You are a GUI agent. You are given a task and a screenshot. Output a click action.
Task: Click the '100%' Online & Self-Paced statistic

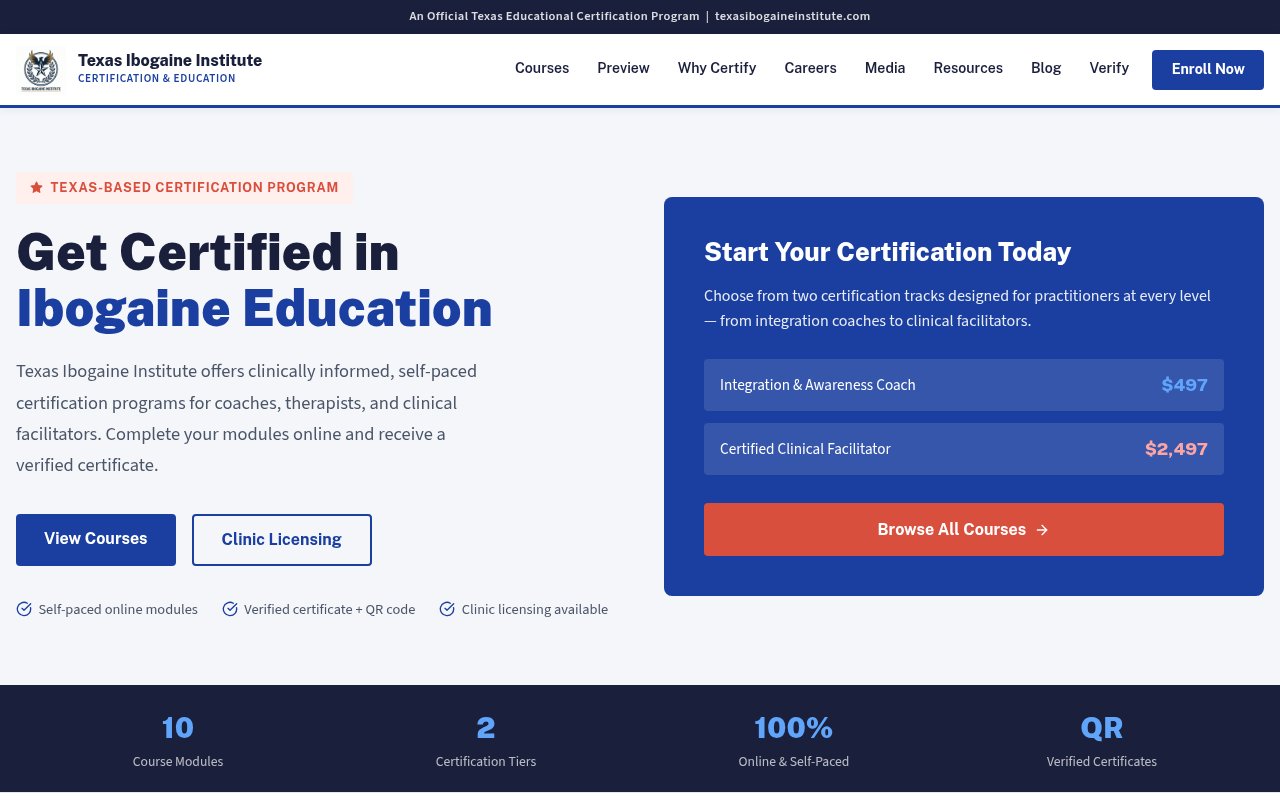click(x=794, y=727)
